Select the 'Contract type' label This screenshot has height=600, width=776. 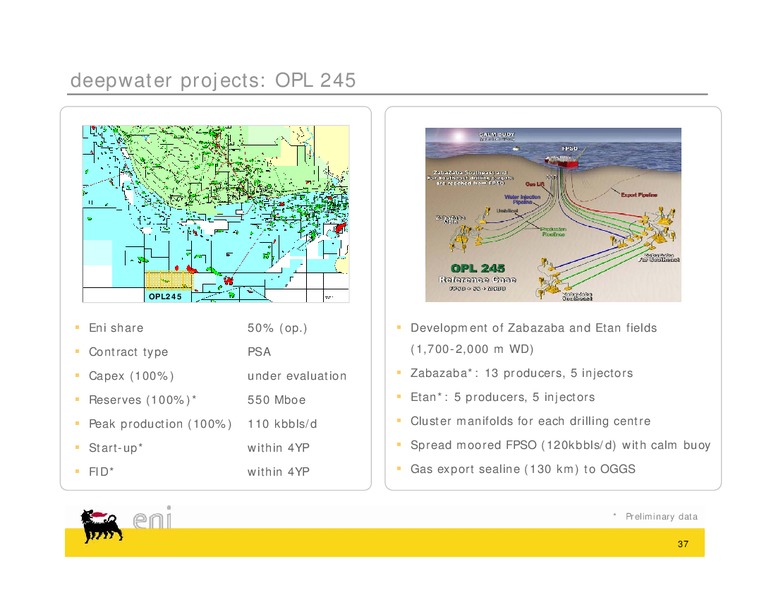(129, 352)
